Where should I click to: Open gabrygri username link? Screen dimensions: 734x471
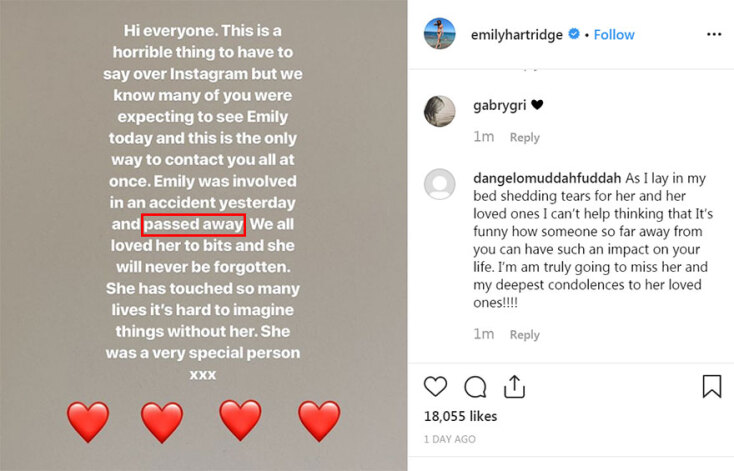click(x=500, y=105)
